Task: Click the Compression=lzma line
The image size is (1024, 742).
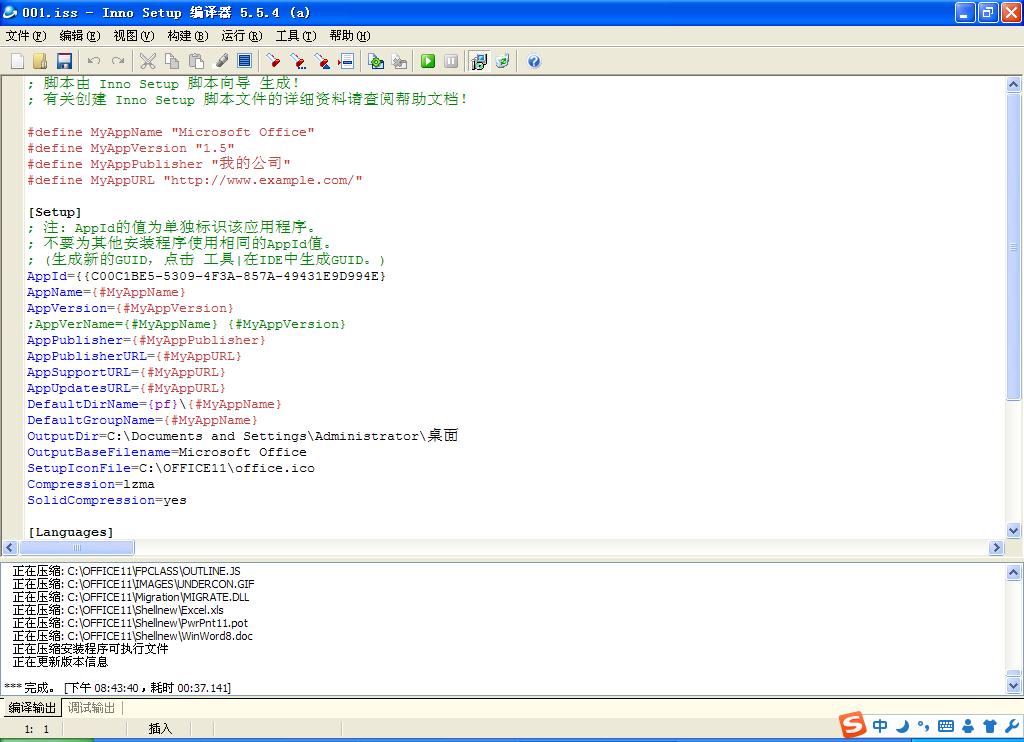Action: 91,484
